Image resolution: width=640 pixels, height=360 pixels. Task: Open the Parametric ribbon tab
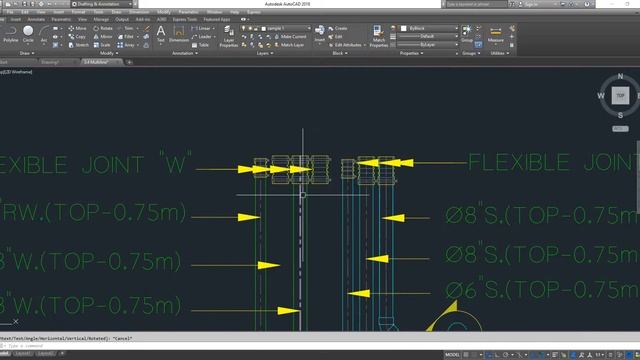(61, 19)
